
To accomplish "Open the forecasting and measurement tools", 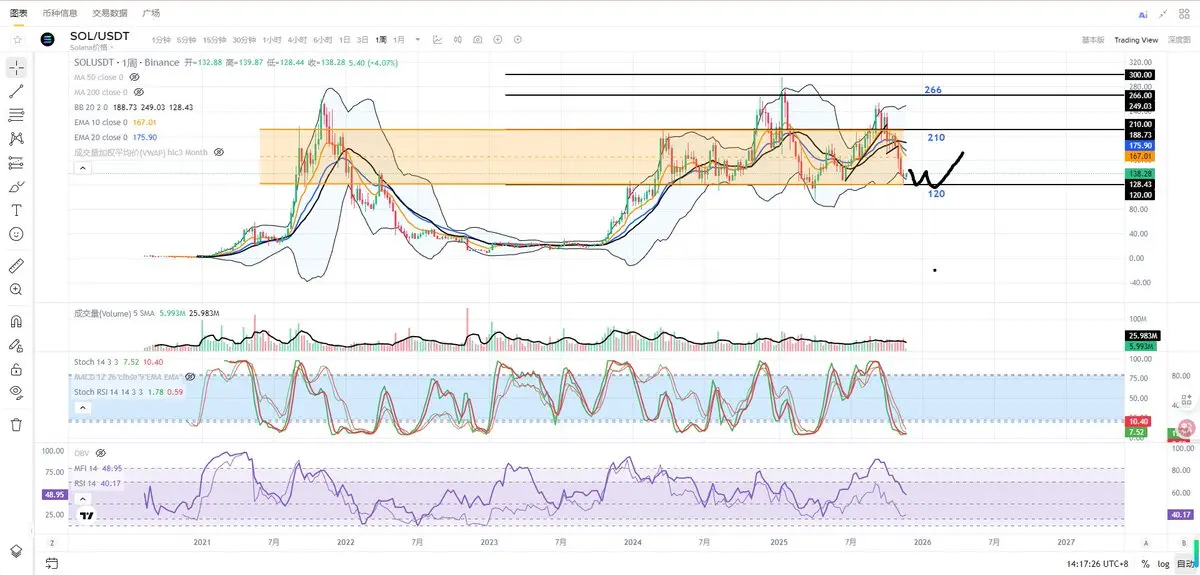I will pos(16,163).
